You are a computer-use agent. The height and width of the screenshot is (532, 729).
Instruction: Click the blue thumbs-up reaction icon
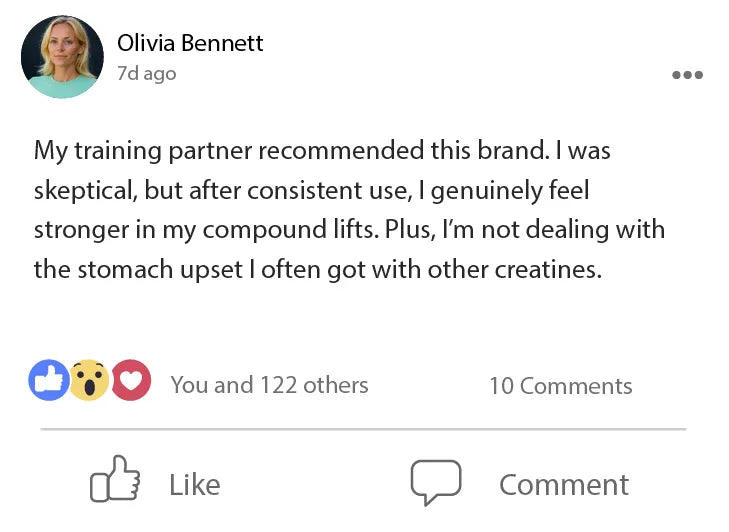click(x=49, y=381)
